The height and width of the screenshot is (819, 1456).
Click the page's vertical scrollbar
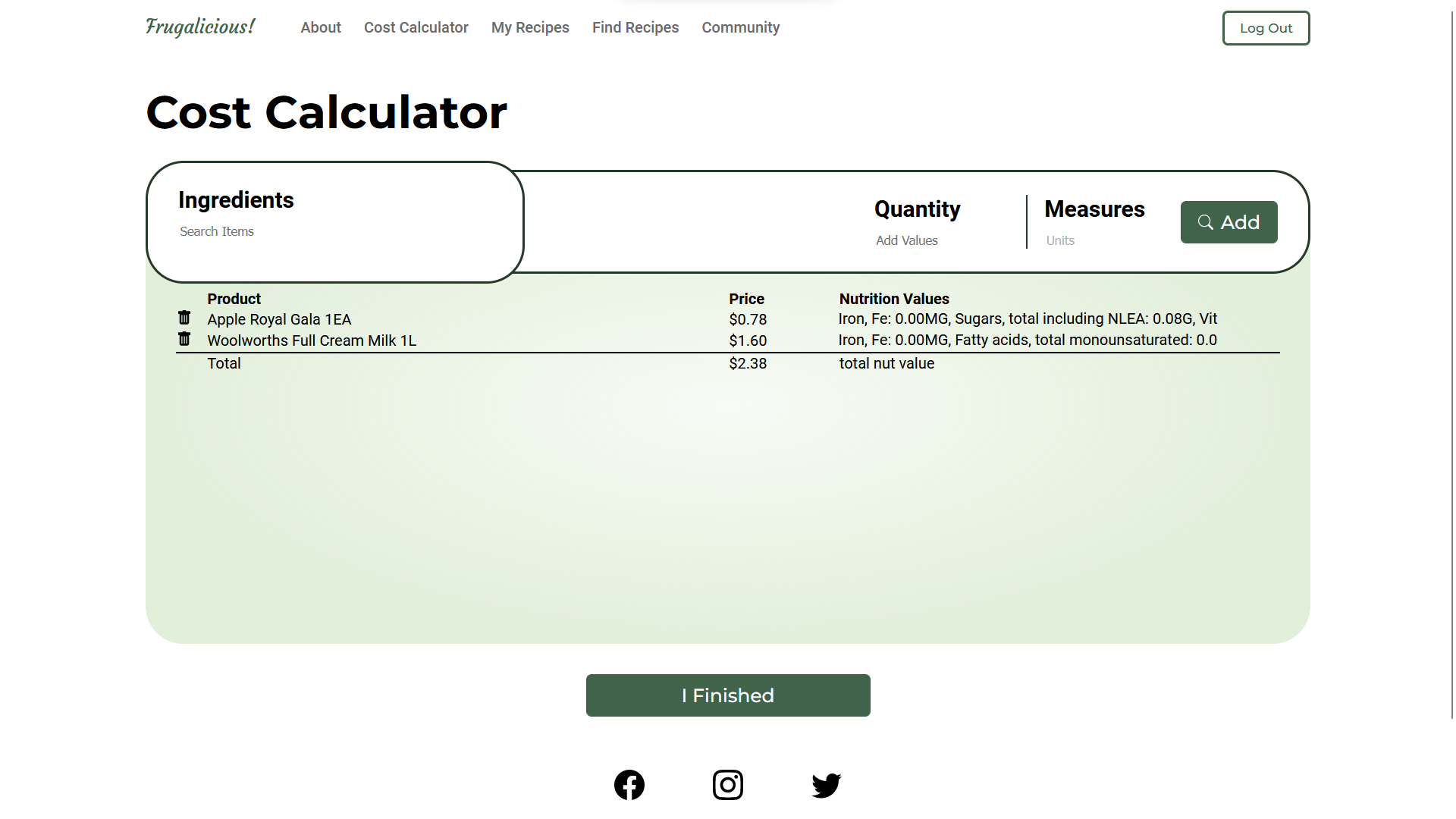pyautogui.click(x=1452, y=364)
